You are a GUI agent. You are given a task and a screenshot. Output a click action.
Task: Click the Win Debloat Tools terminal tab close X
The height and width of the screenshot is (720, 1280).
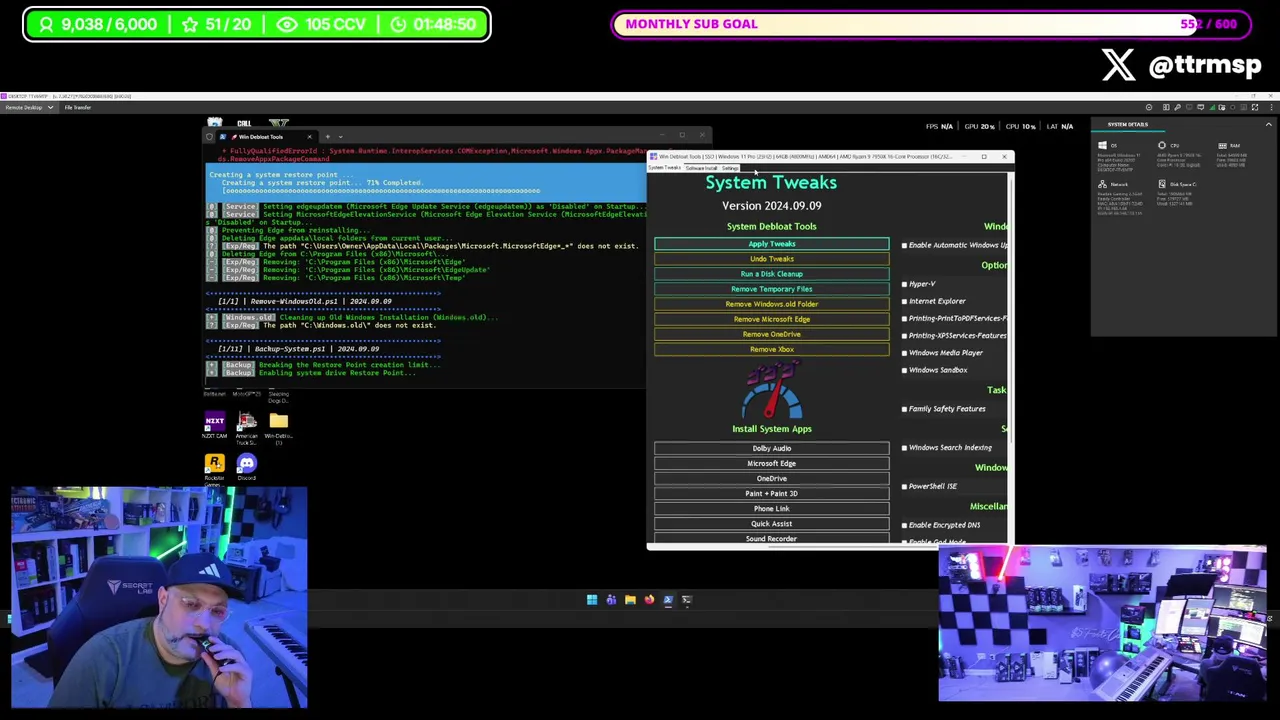coord(309,137)
